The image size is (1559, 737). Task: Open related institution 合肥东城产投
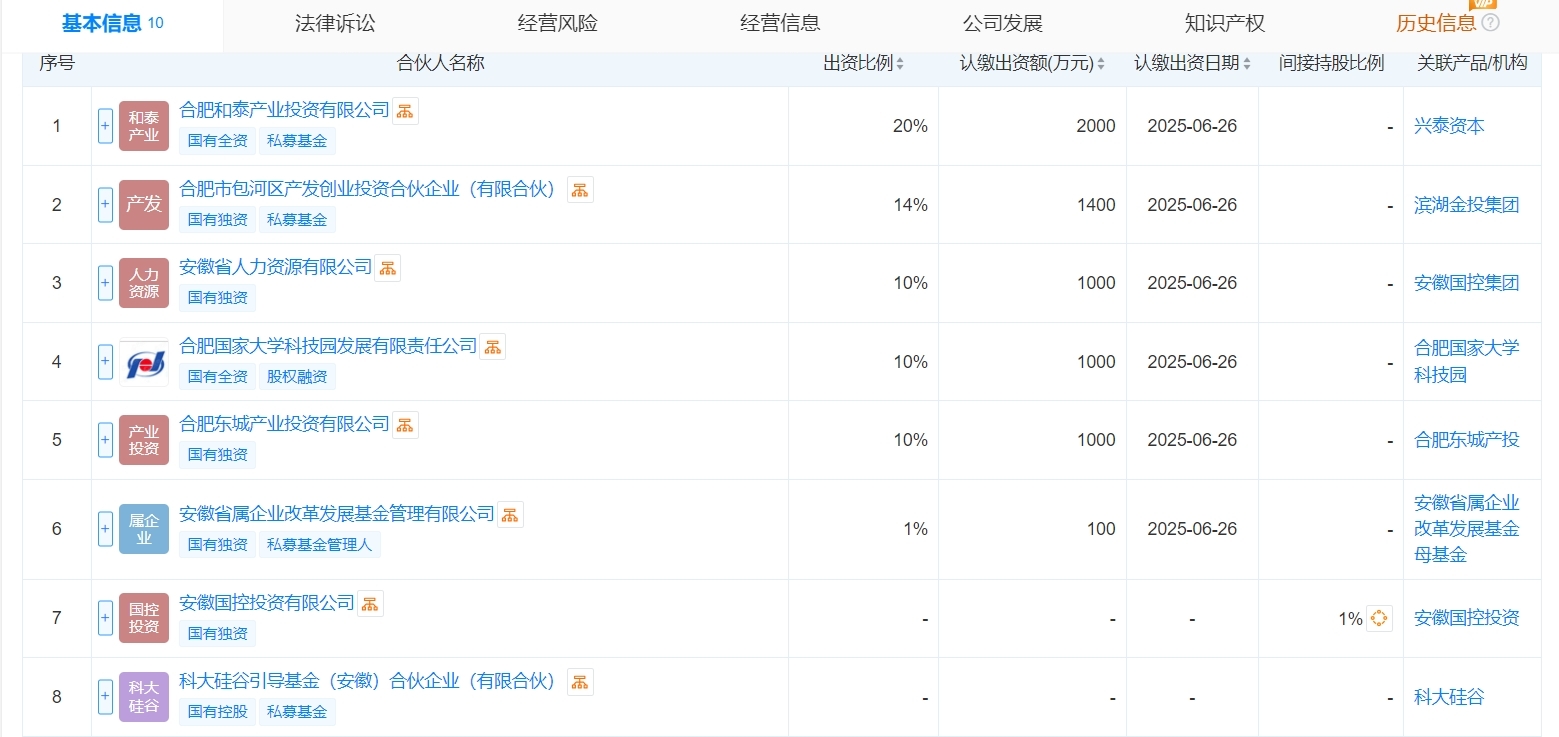(x=1467, y=440)
